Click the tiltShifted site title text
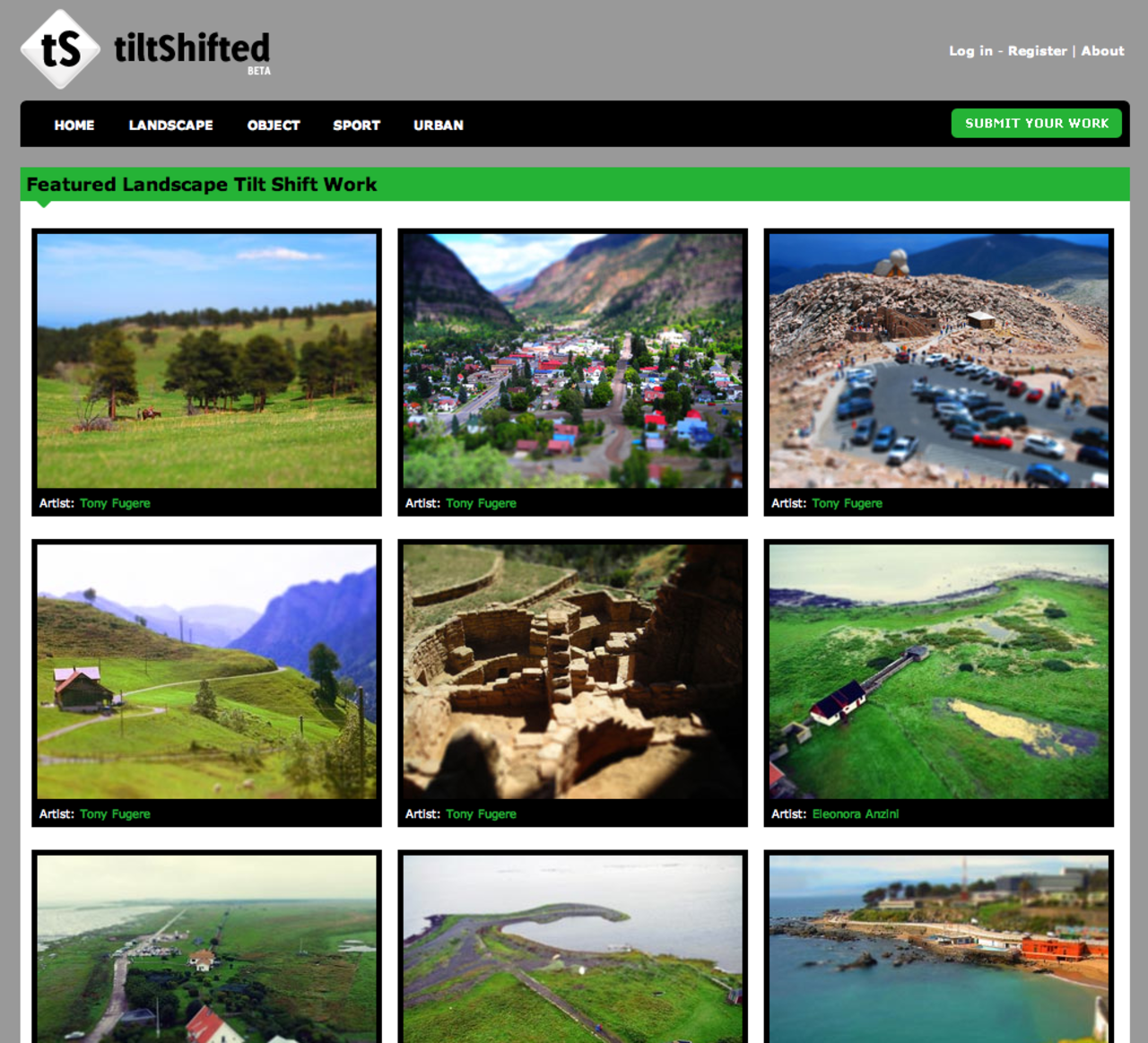The height and width of the screenshot is (1043, 1148). point(192,48)
